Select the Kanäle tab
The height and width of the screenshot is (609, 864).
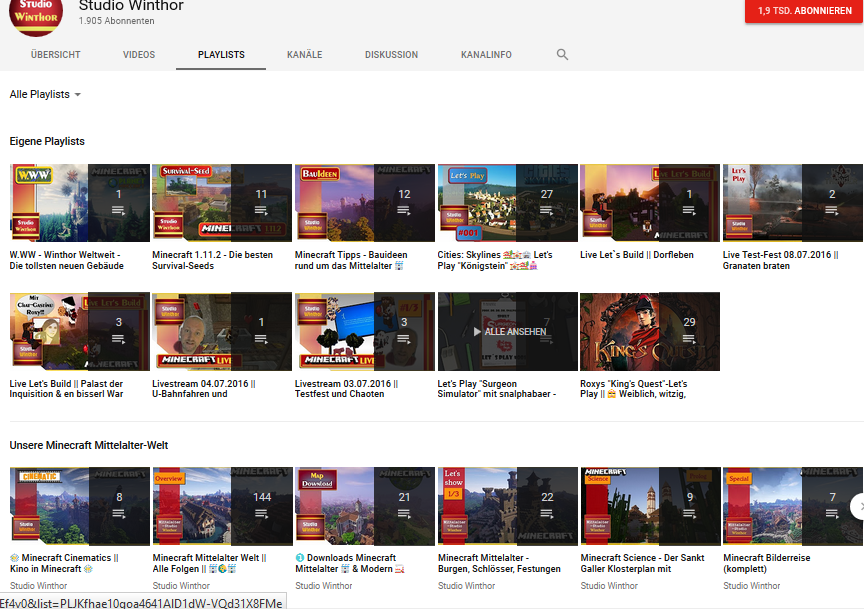tap(304, 55)
